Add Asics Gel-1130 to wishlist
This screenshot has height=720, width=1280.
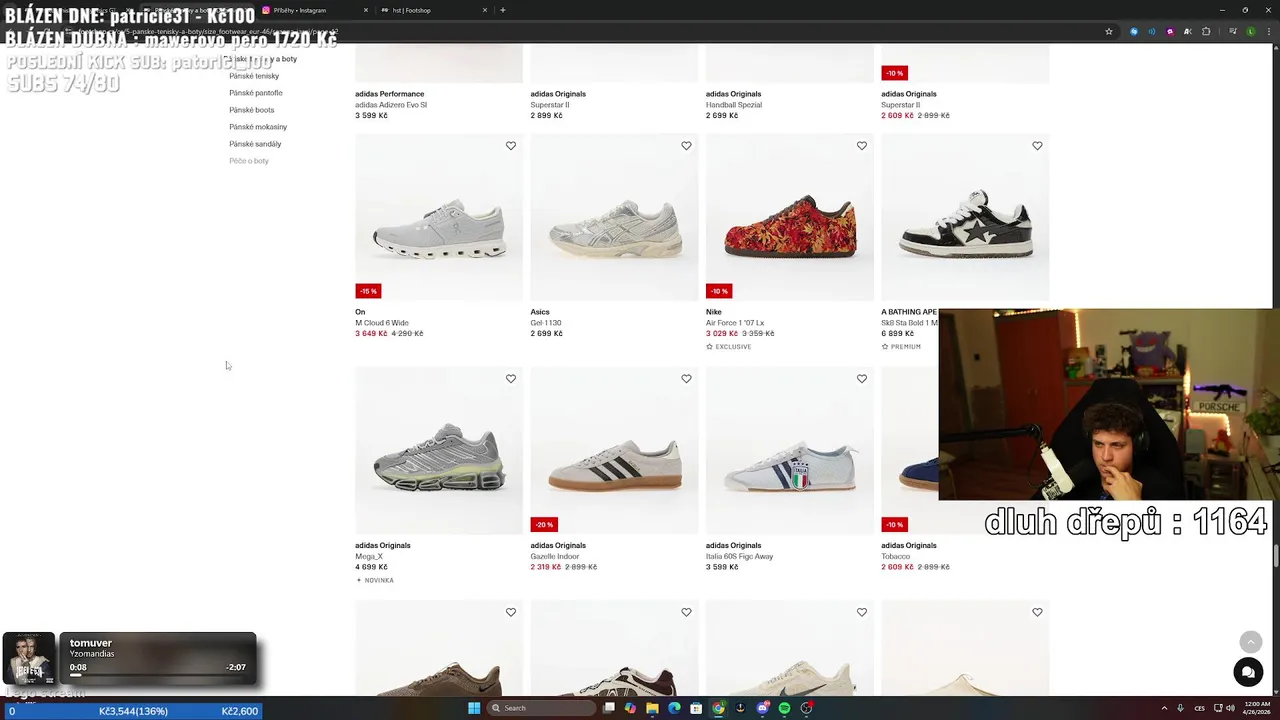686,146
